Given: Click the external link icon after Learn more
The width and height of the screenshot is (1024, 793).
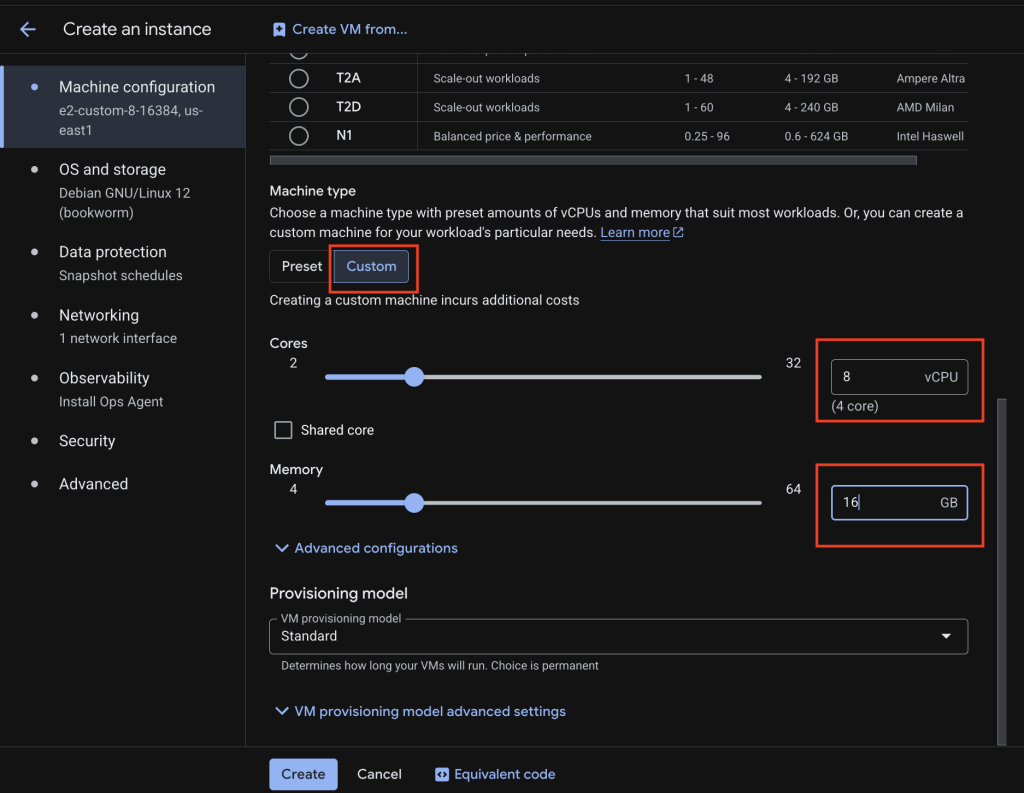Looking at the screenshot, I should click(679, 232).
